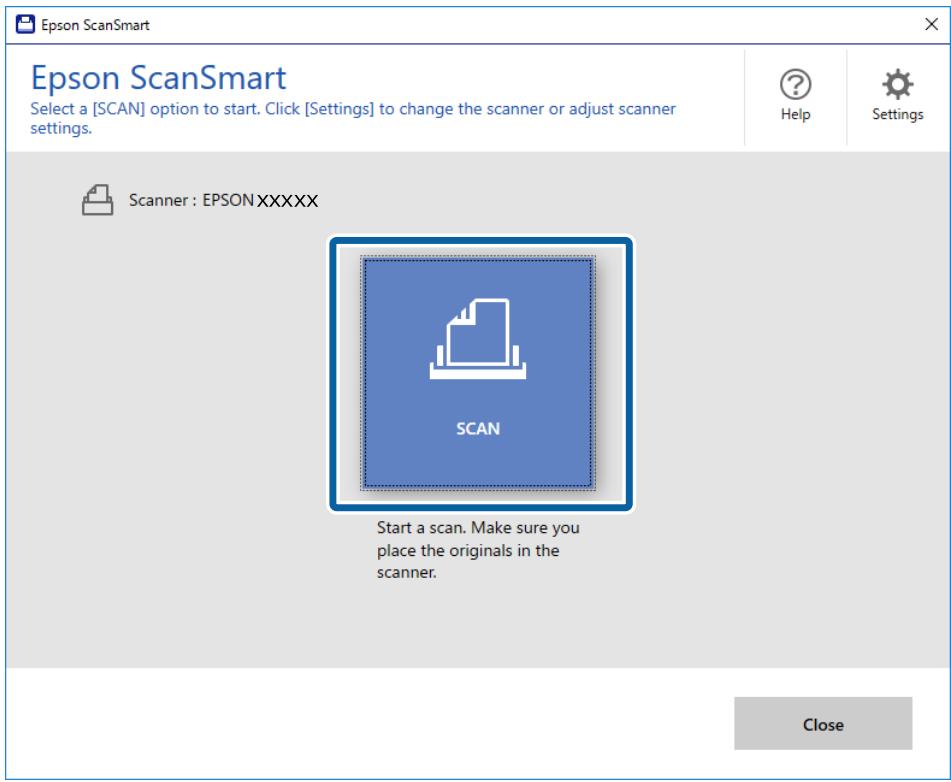Select the 'Scanner : EPSON XXXXX' text
The width and height of the screenshot is (951, 782).
tap(223, 200)
